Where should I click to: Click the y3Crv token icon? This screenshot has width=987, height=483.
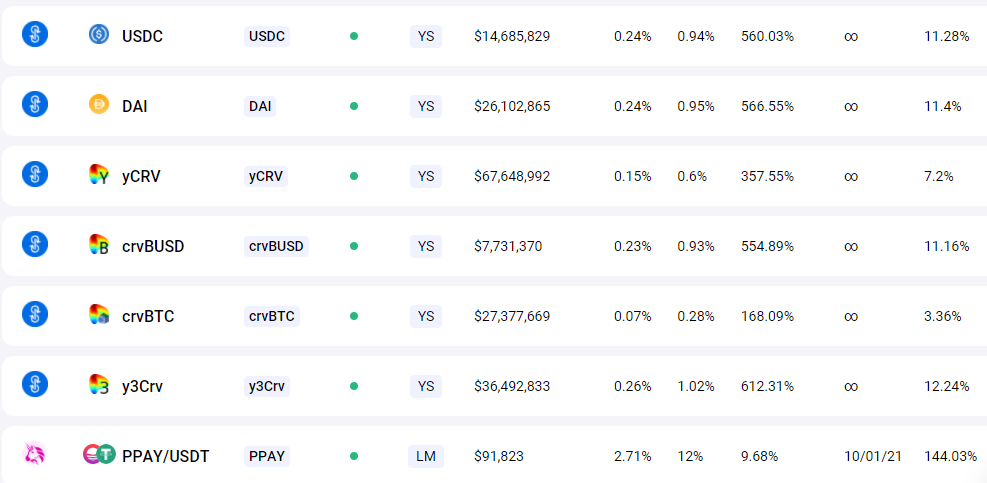click(x=99, y=386)
